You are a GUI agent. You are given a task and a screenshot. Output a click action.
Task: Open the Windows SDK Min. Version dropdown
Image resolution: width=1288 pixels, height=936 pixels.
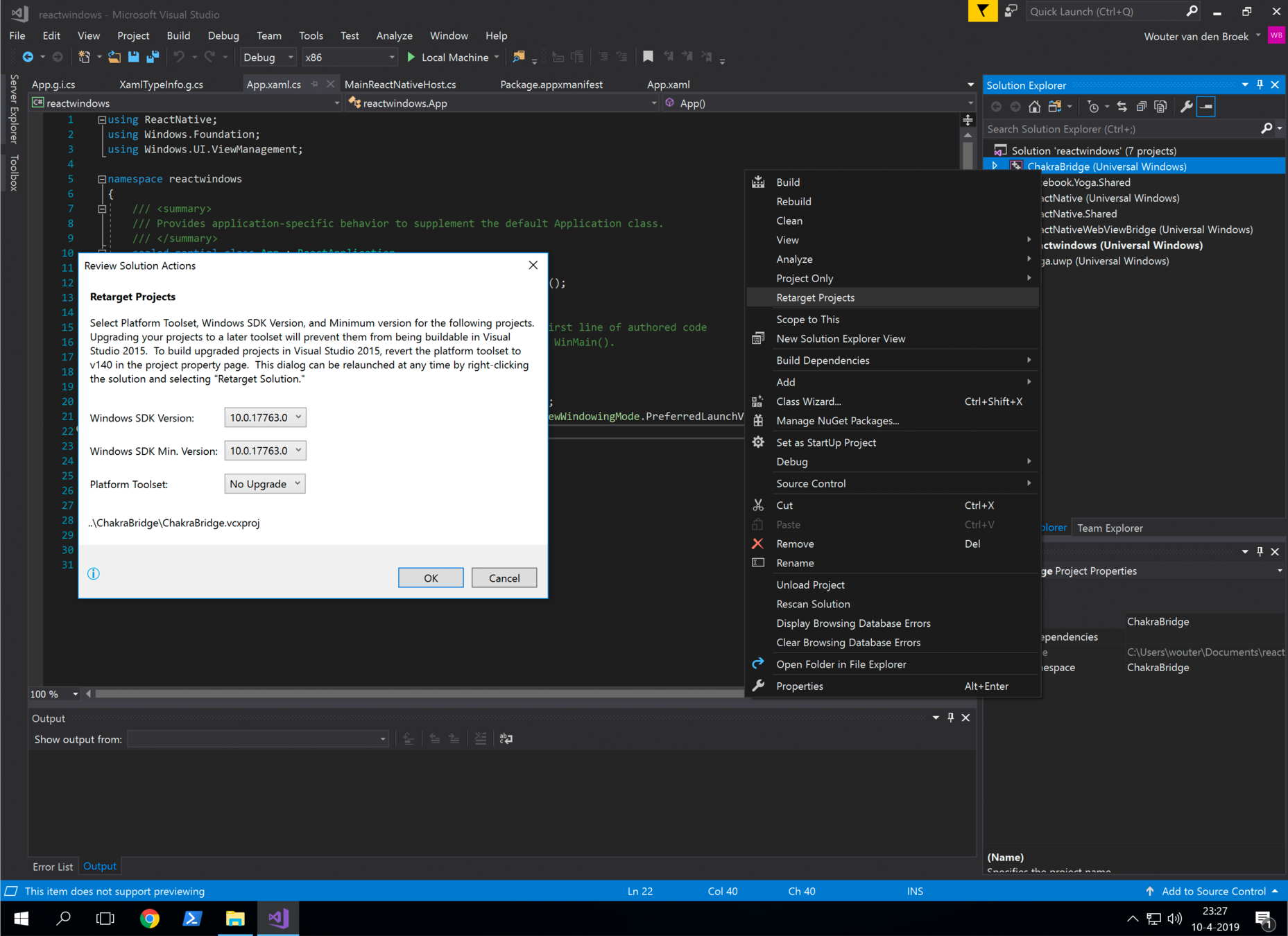click(265, 451)
